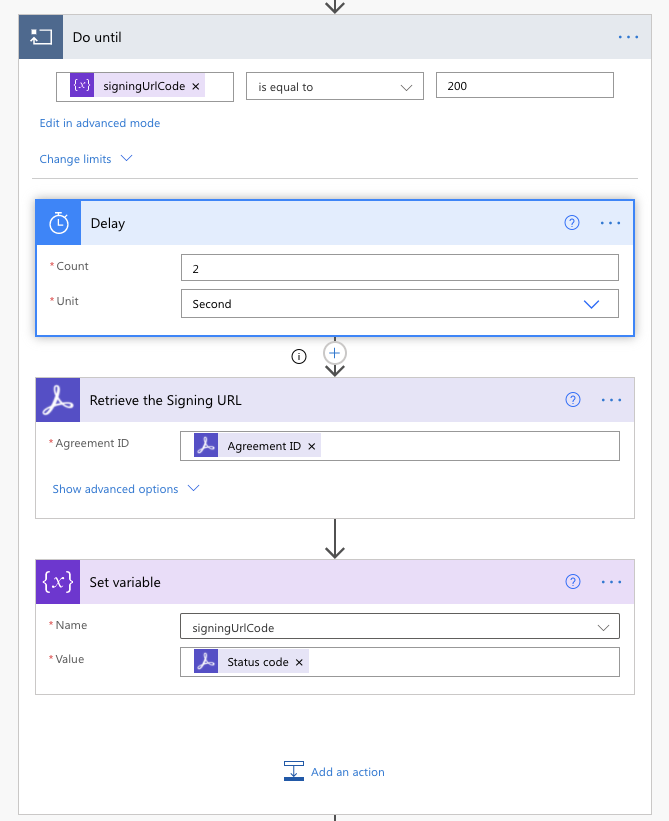The width and height of the screenshot is (669, 821).
Task: Insert a new step after Delay
Action: coord(335,353)
